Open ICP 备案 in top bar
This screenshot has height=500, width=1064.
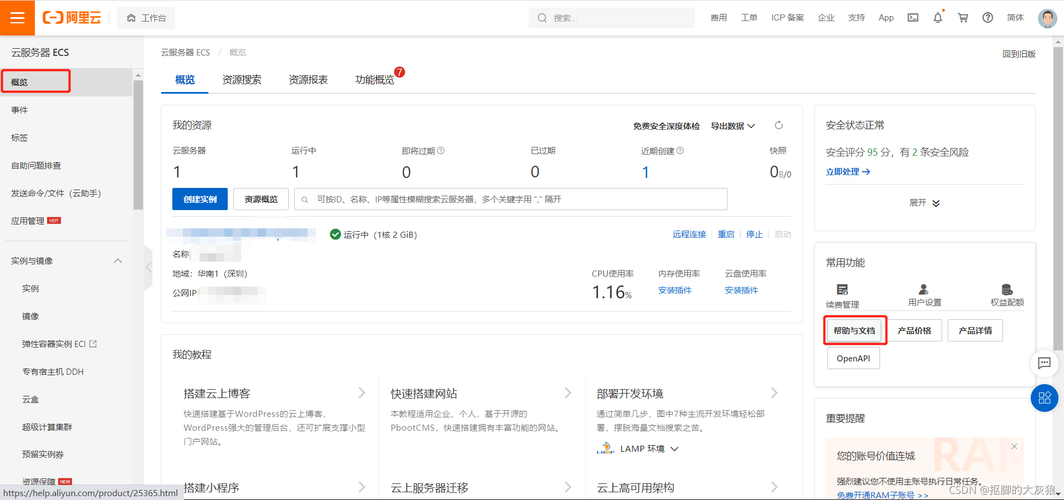[x=787, y=18]
